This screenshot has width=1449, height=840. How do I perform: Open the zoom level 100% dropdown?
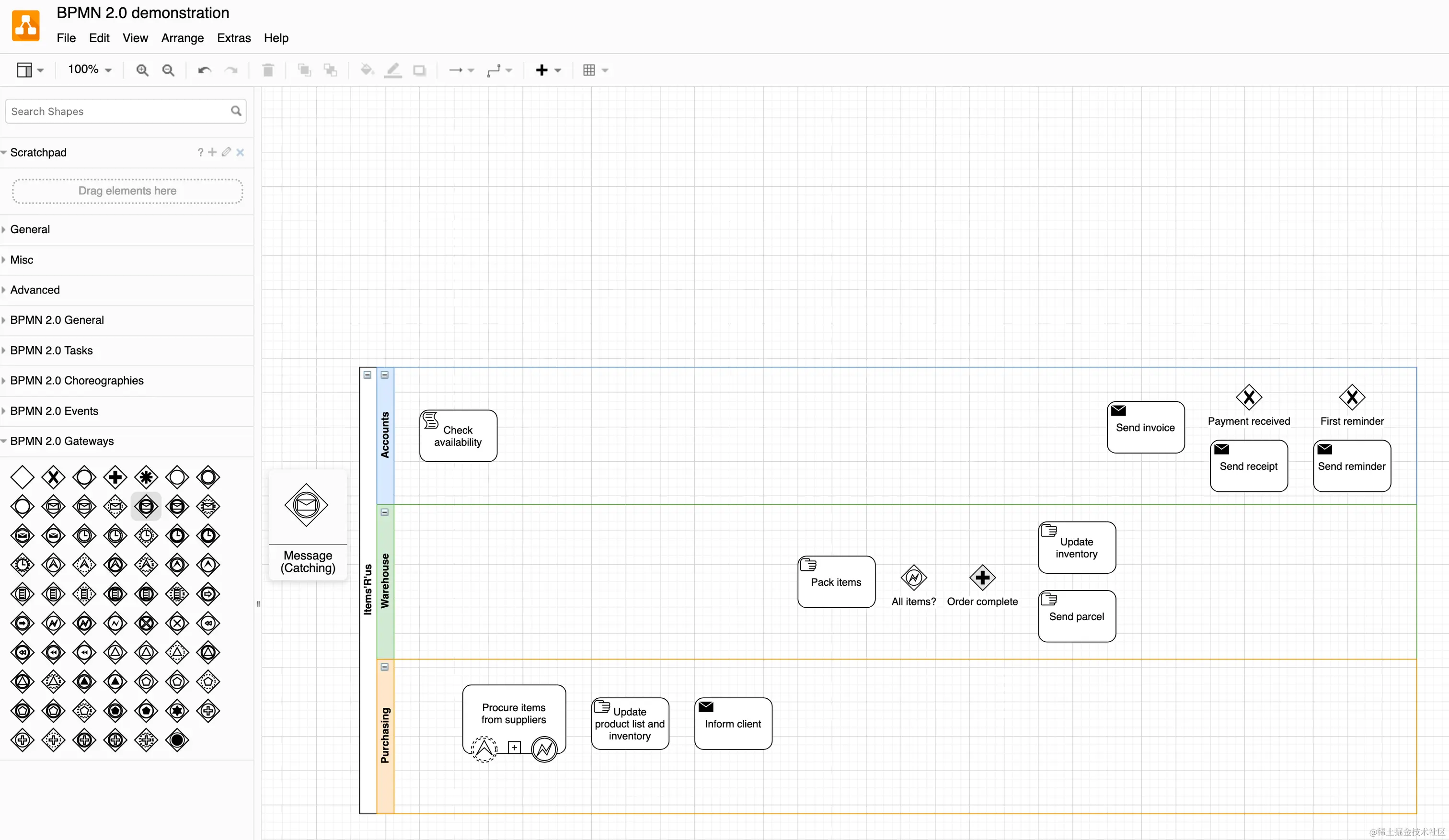coord(88,69)
